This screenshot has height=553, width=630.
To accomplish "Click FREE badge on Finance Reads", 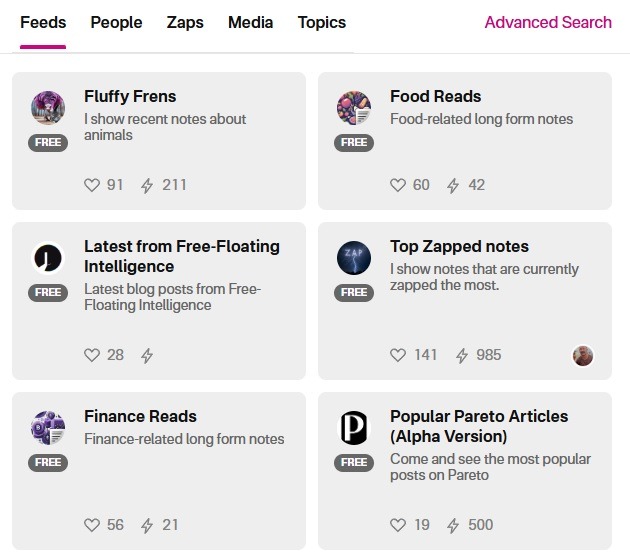I will click(x=48, y=462).
